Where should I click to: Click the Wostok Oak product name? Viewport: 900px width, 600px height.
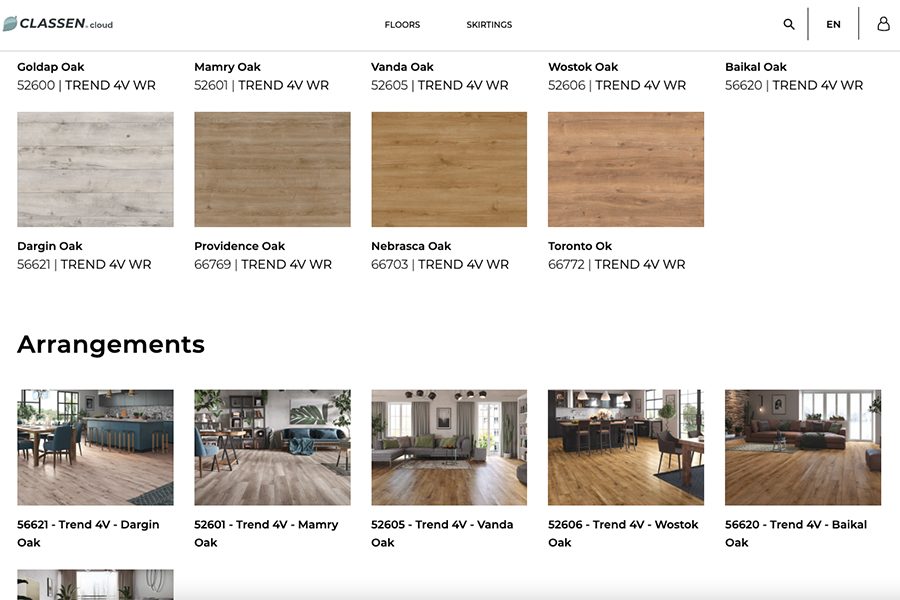583,67
